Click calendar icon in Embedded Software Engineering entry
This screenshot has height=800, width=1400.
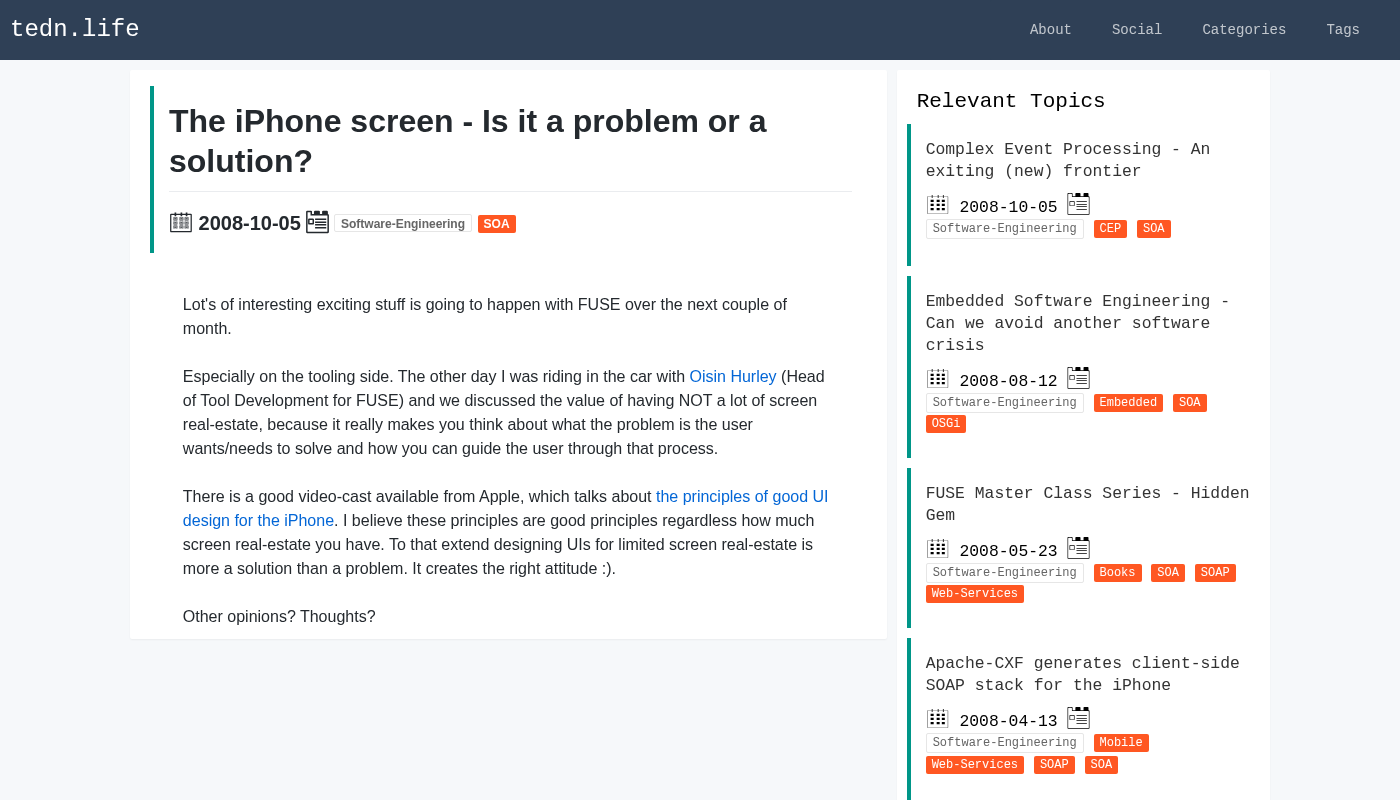[937, 379]
